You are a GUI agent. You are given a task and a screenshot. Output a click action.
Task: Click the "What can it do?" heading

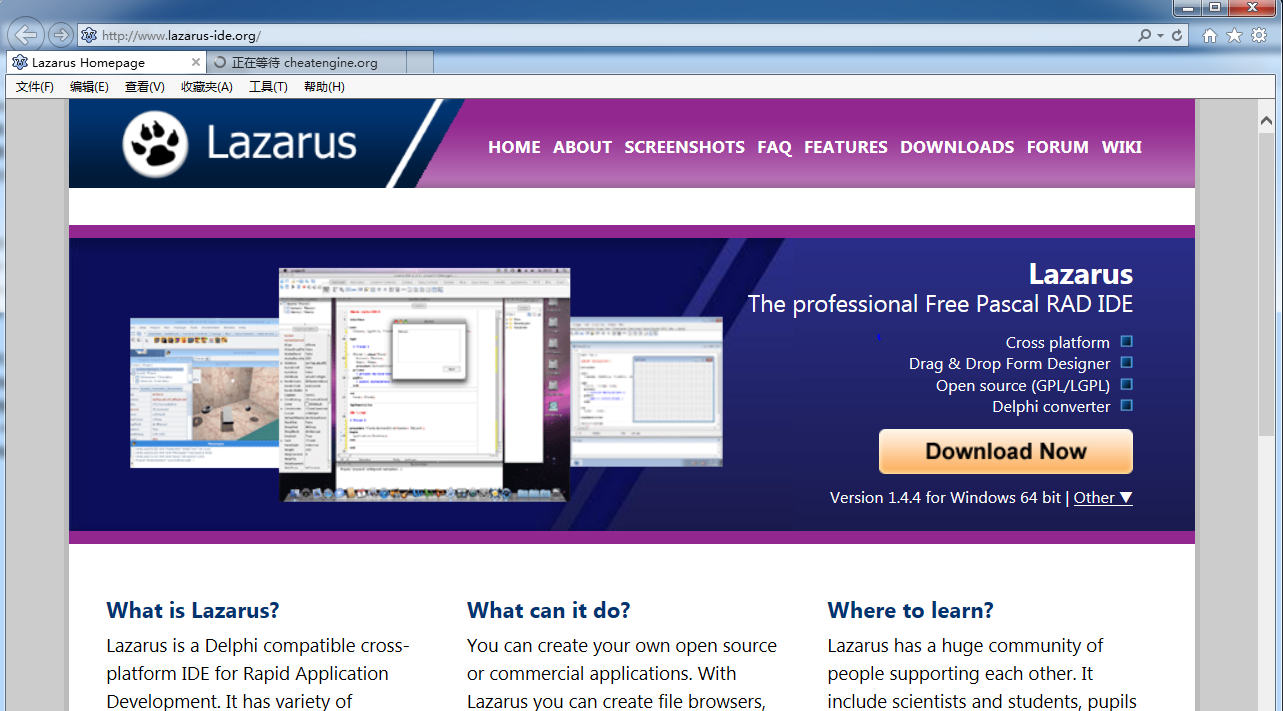pos(549,610)
